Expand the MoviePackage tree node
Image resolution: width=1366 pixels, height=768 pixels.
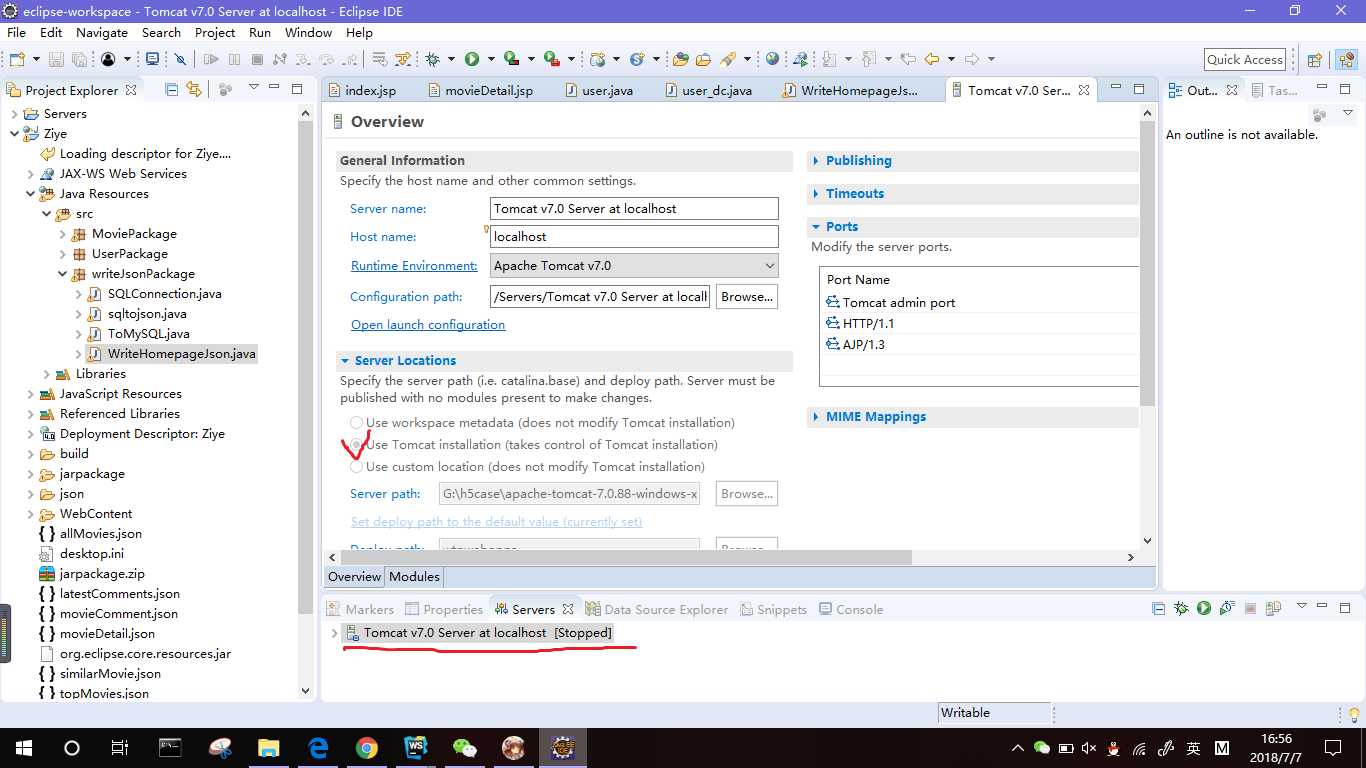point(62,234)
